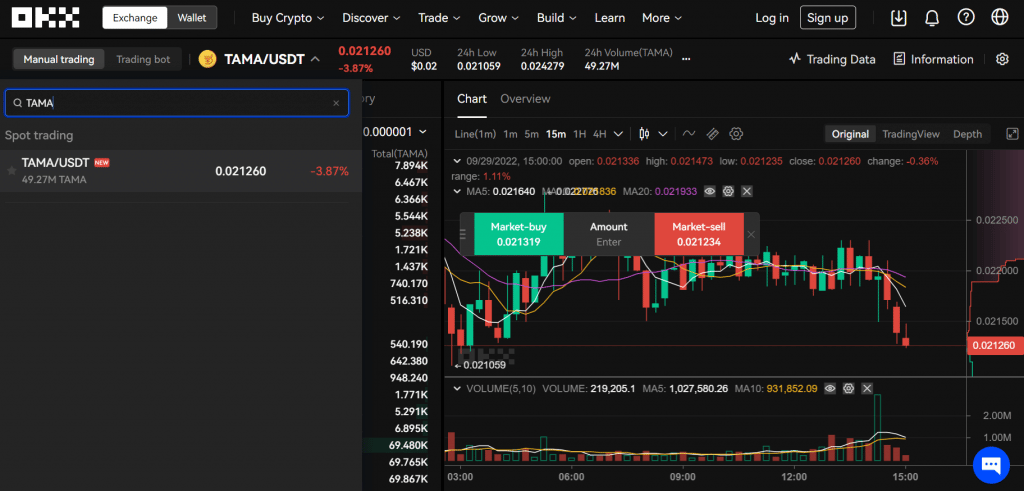Open the Learn menu
Viewport: 1024px width, 491px height.
tap(609, 18)
